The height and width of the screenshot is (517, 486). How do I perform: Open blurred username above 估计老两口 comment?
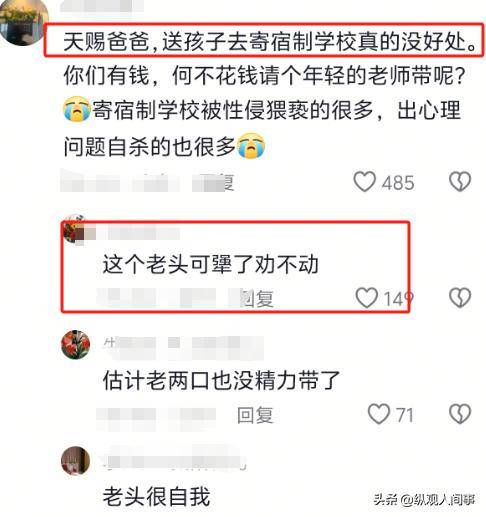[x=183, y=345]
